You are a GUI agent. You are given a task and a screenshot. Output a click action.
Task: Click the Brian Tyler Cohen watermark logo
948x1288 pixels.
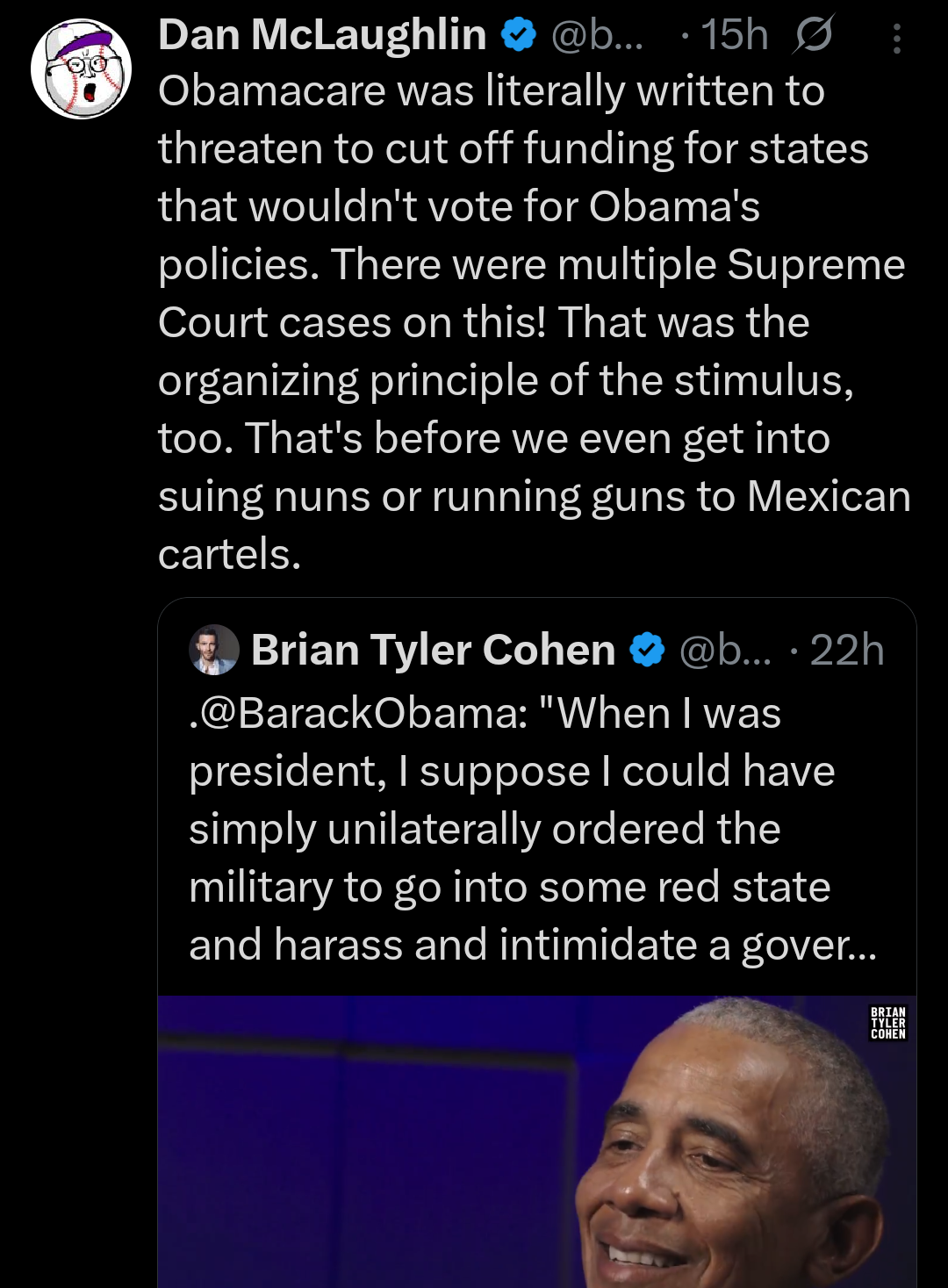click(888, 1024)
